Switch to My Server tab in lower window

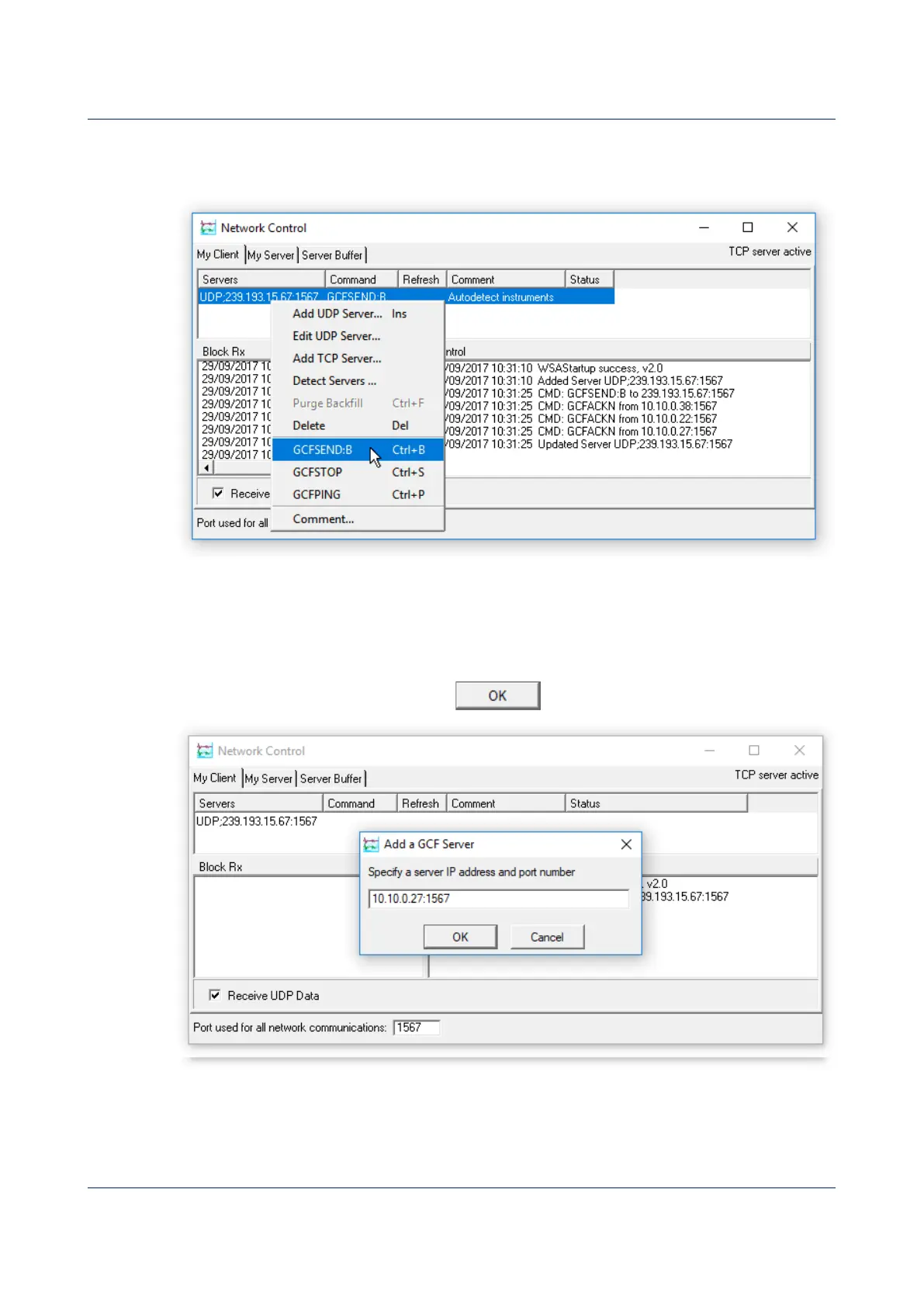[268, 778]
